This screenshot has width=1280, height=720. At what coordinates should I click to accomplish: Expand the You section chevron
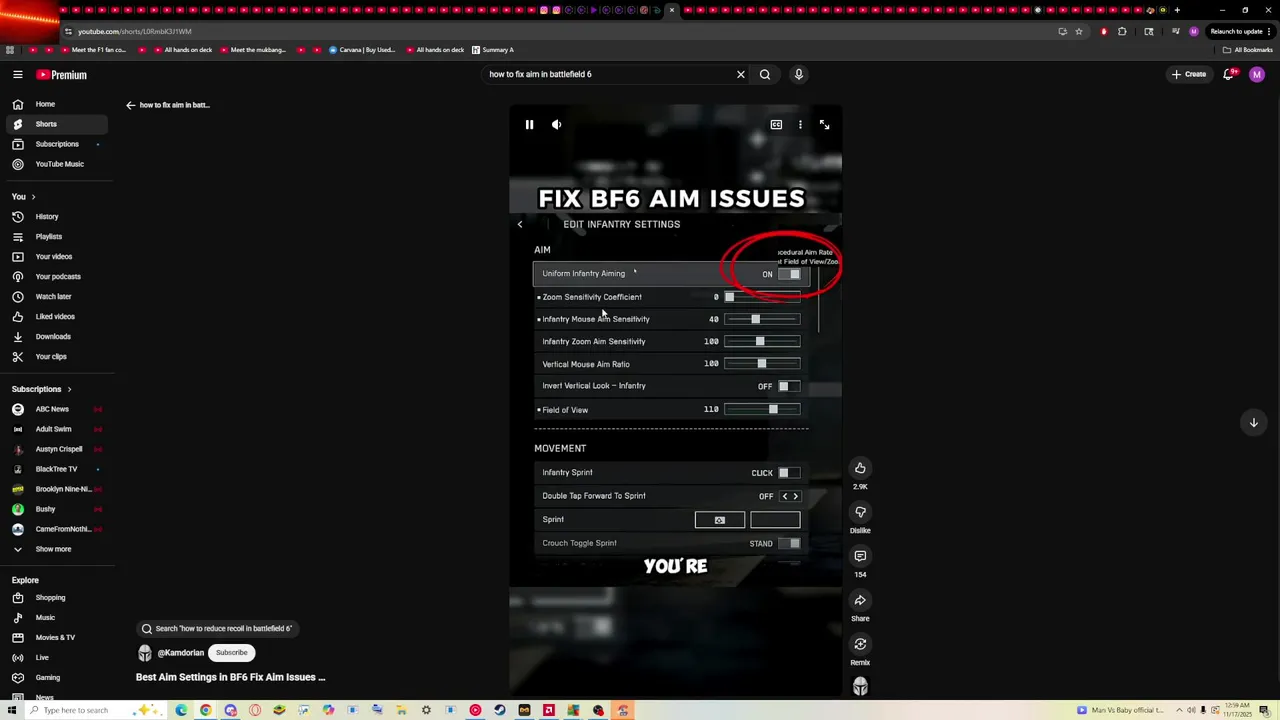[33, 197]
